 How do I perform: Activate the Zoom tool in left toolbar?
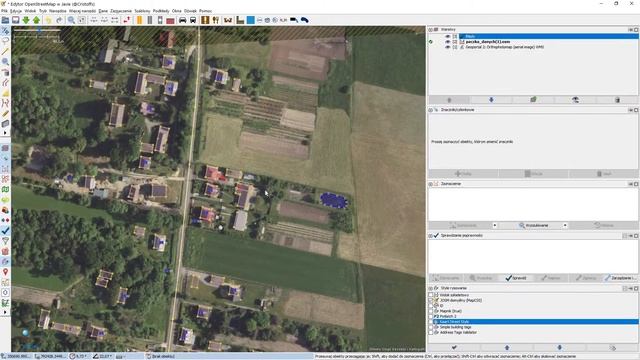[5, 62]
